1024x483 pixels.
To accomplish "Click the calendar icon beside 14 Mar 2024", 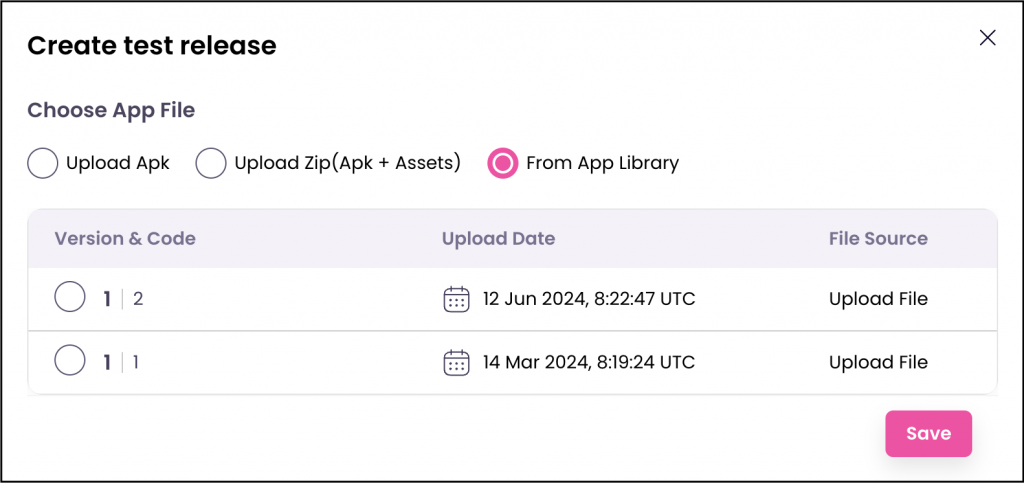I will pos(456,362).
